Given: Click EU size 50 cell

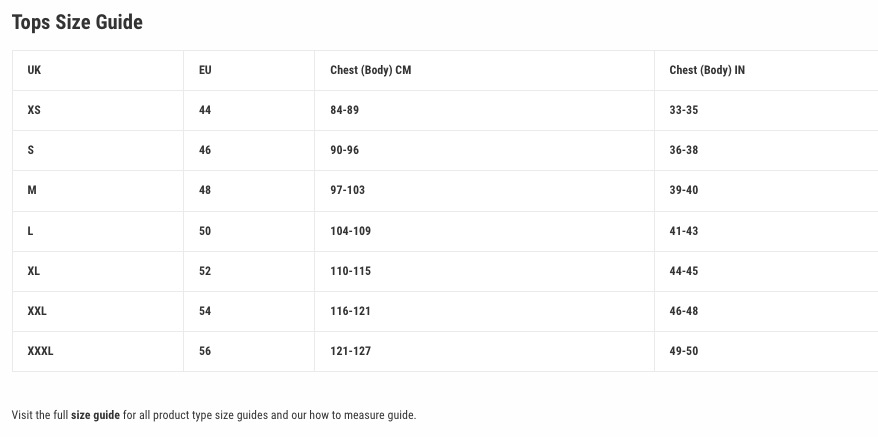Looking at the screenshot, I should coord(205,231).
